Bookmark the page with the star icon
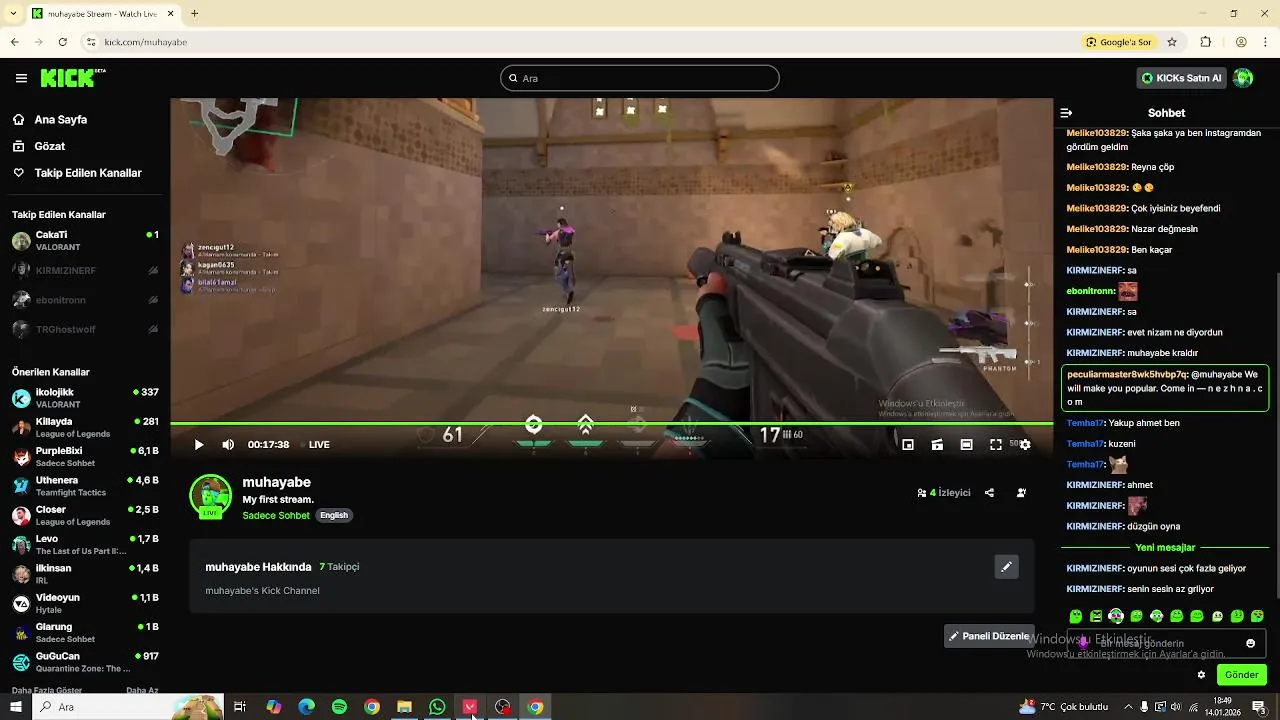 (1172, 42)
